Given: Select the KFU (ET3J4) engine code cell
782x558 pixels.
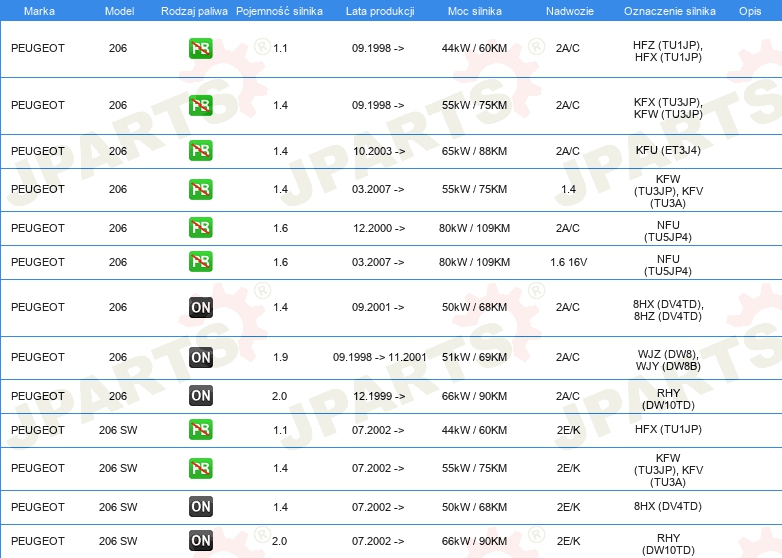Looking at the screenshot, I should point(668,151).
